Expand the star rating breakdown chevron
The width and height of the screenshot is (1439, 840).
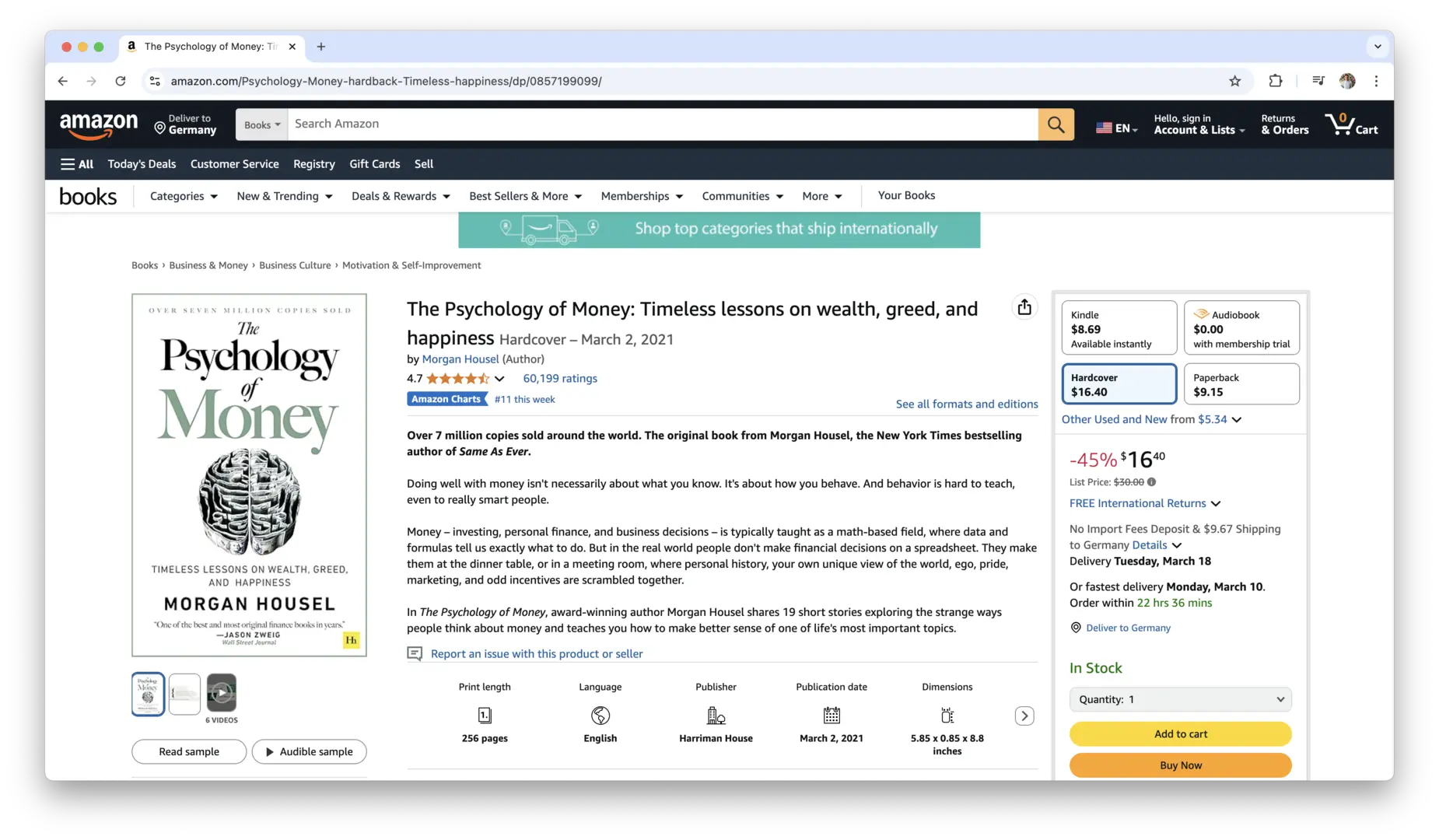[x=499, y=379]
